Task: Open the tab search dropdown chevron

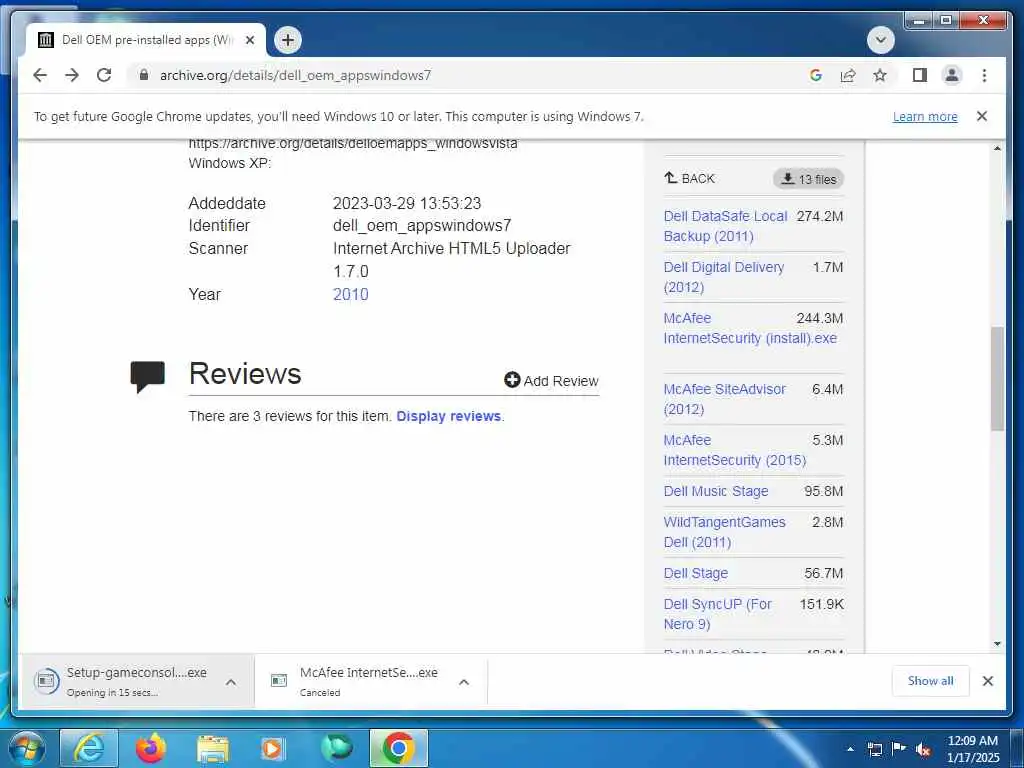Action: pos(880,40)
